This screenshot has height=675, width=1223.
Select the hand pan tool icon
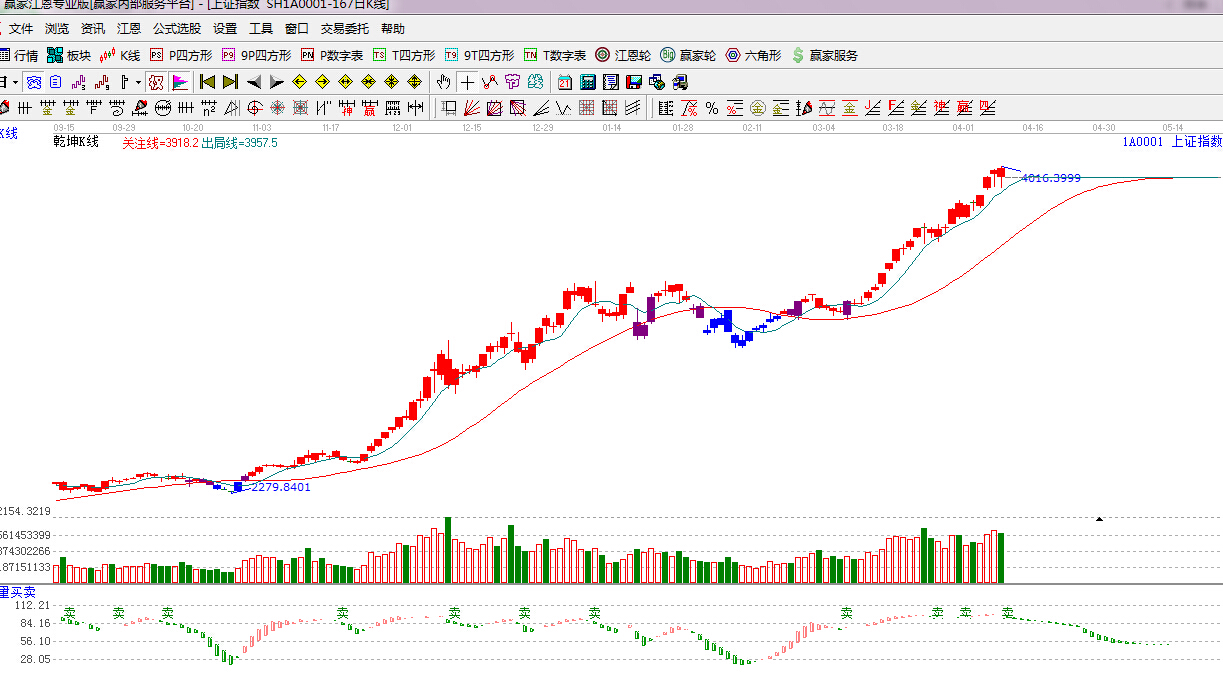coord(444,82)
